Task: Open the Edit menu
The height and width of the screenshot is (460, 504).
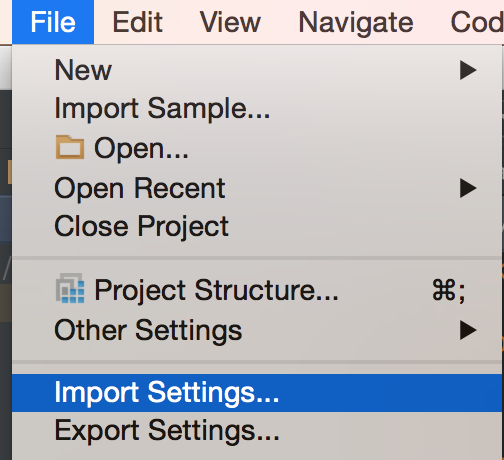Action: pos(138,22)
